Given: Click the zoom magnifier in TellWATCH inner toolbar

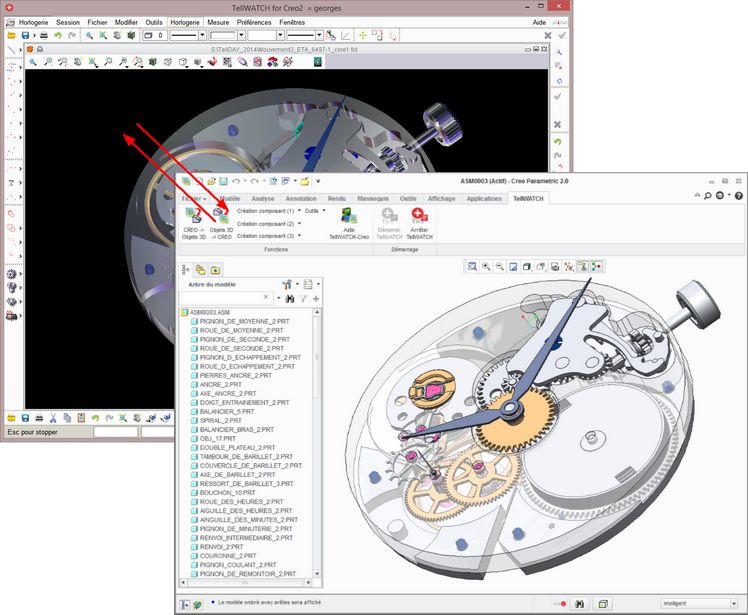Looking at the screenshot, I should (x=33, y=62).
